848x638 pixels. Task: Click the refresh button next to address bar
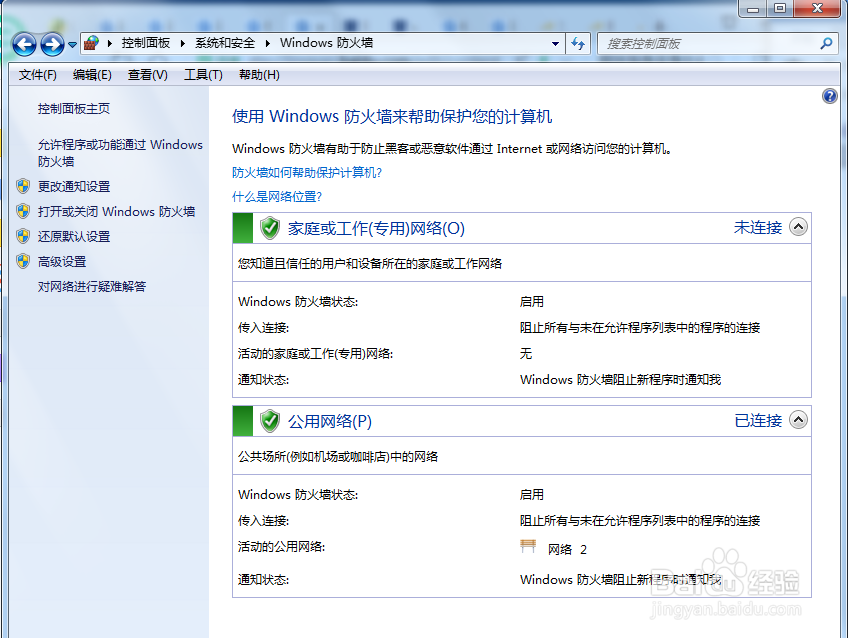[x=578, y=44]
